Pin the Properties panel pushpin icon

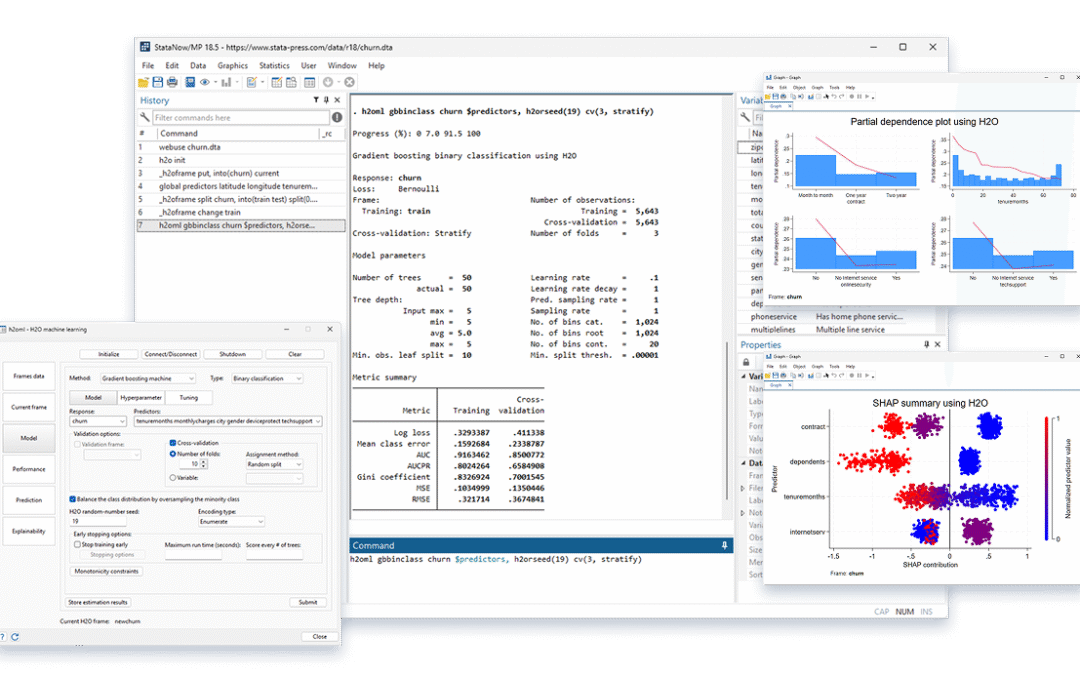pos(926,344)
